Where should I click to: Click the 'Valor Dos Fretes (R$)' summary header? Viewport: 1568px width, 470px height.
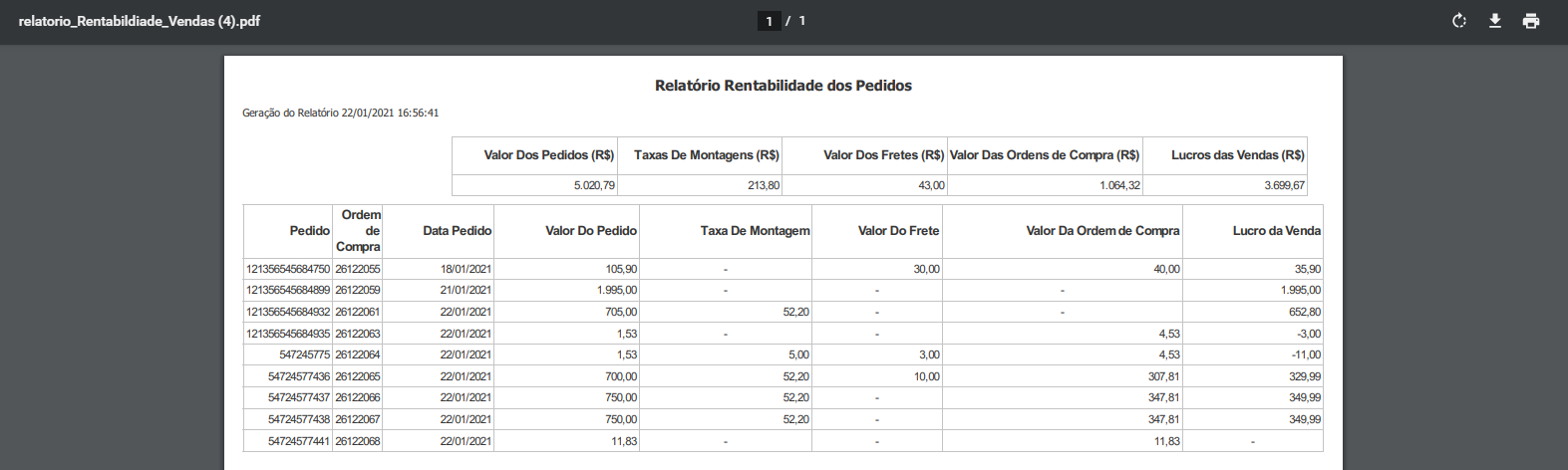(884, 155)
